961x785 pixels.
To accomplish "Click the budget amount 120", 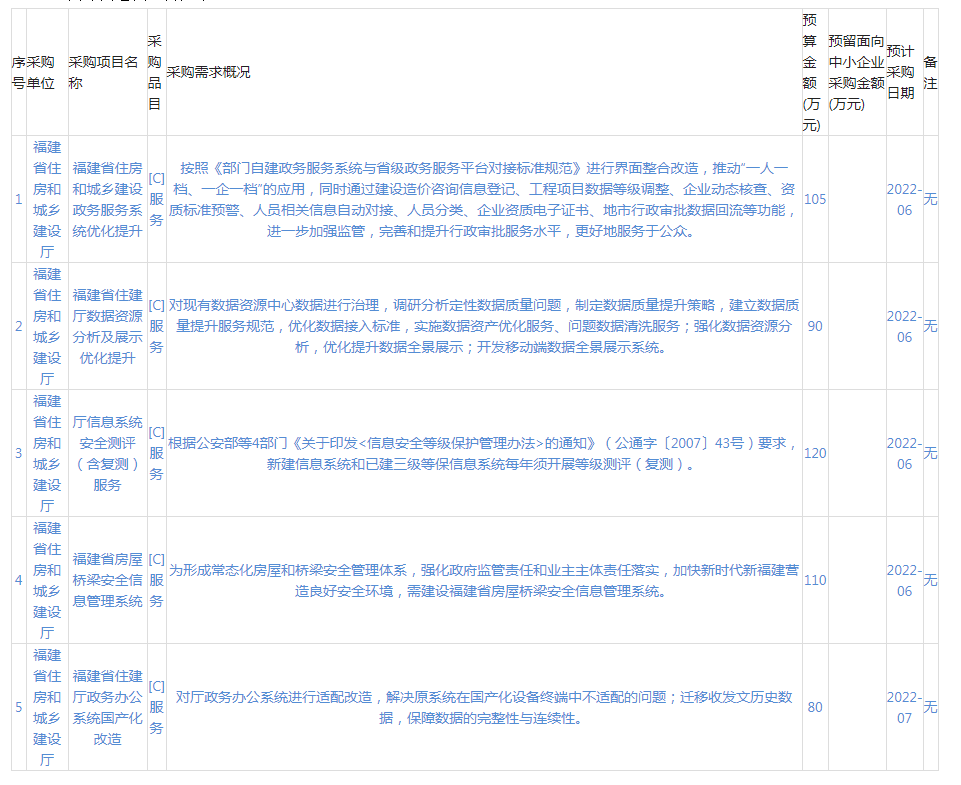I will click(814, 453).
